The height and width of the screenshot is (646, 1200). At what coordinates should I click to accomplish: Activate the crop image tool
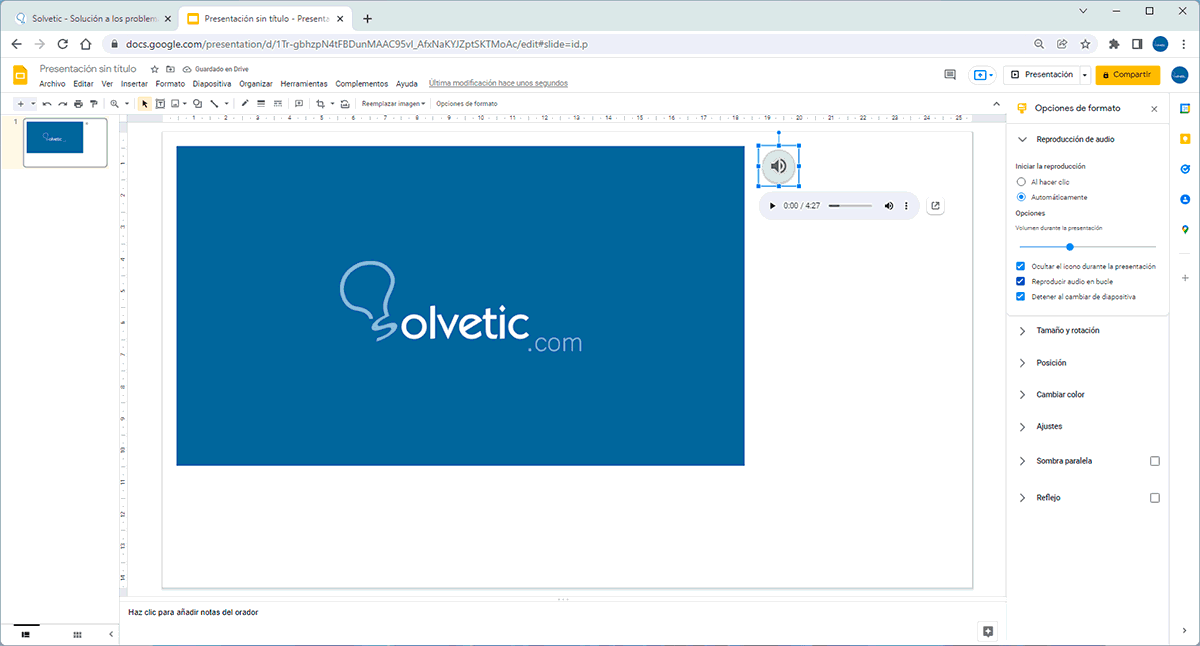point(323,104)
